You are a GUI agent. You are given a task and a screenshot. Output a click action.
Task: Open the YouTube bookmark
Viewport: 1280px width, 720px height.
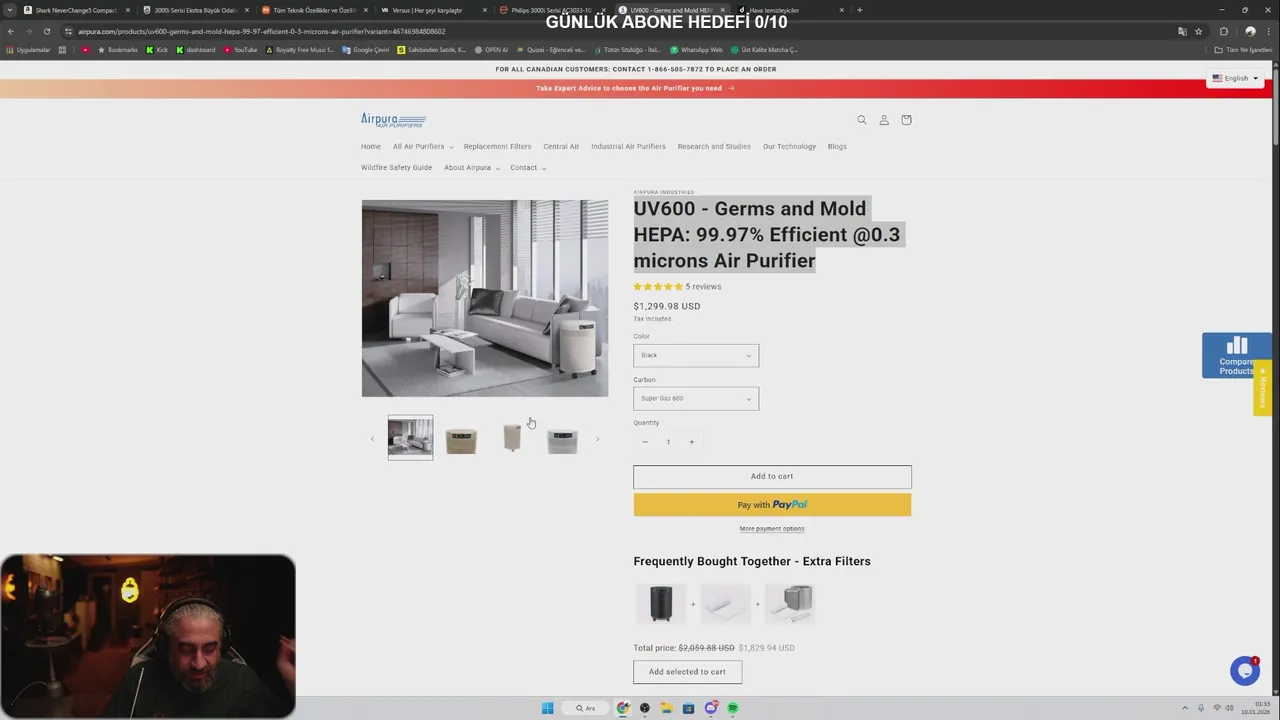[241, 50]
